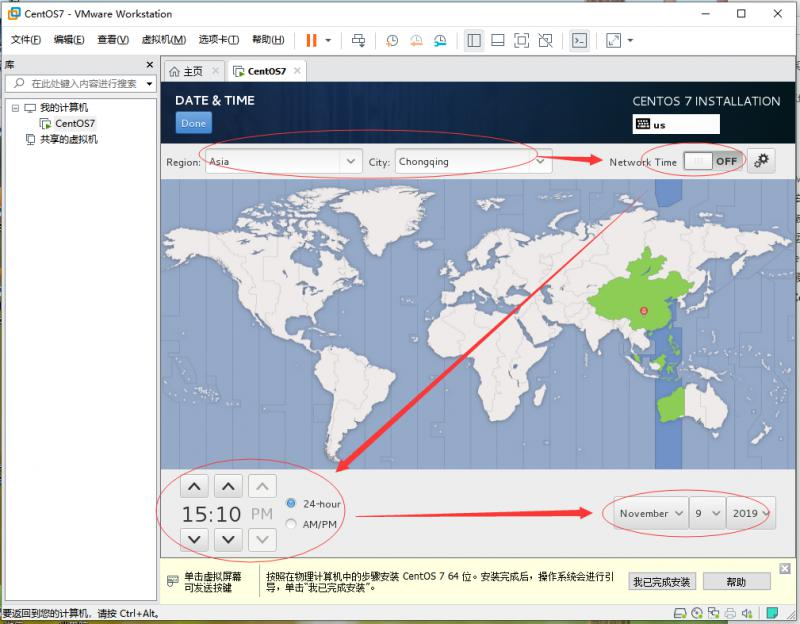Toggle the library sidebar view
The width and height of the screenshot is (800, 624).
474,40
